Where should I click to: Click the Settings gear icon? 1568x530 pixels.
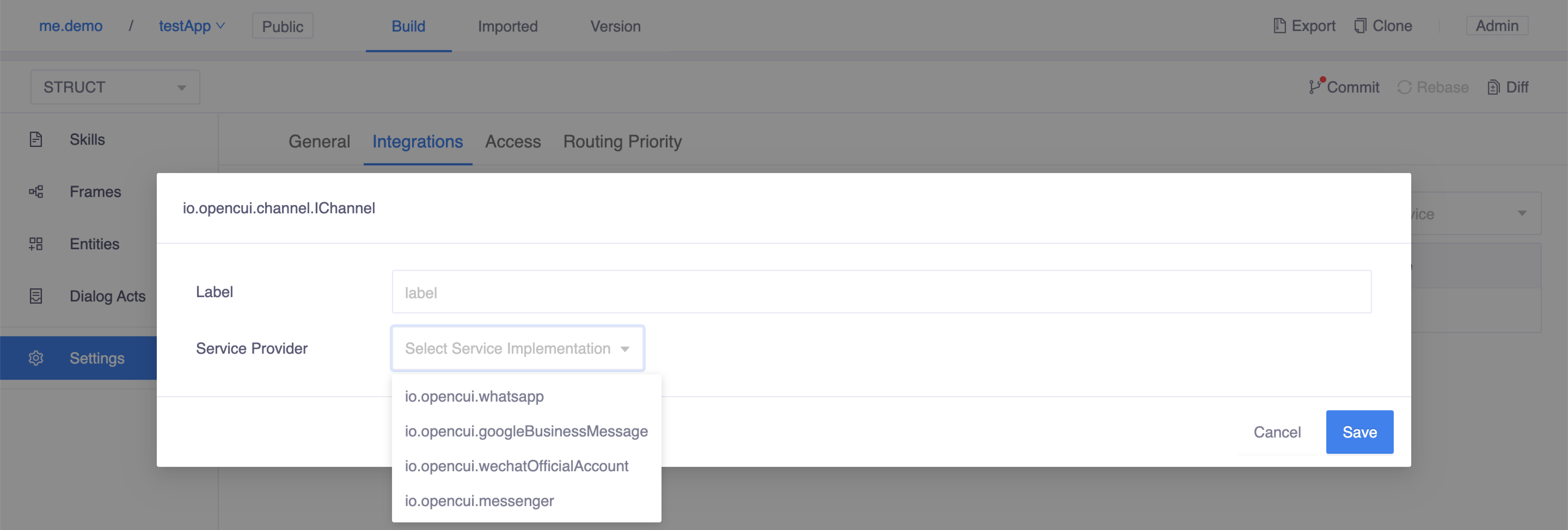[36, 358]
